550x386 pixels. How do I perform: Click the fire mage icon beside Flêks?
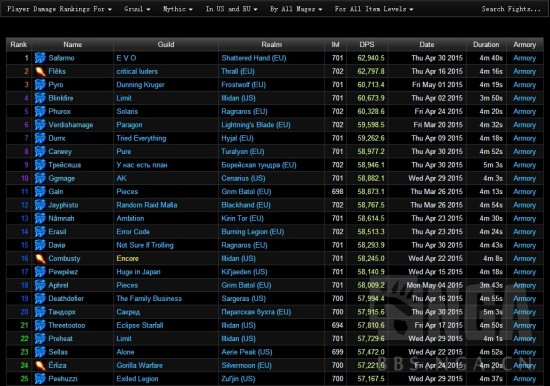40,71
